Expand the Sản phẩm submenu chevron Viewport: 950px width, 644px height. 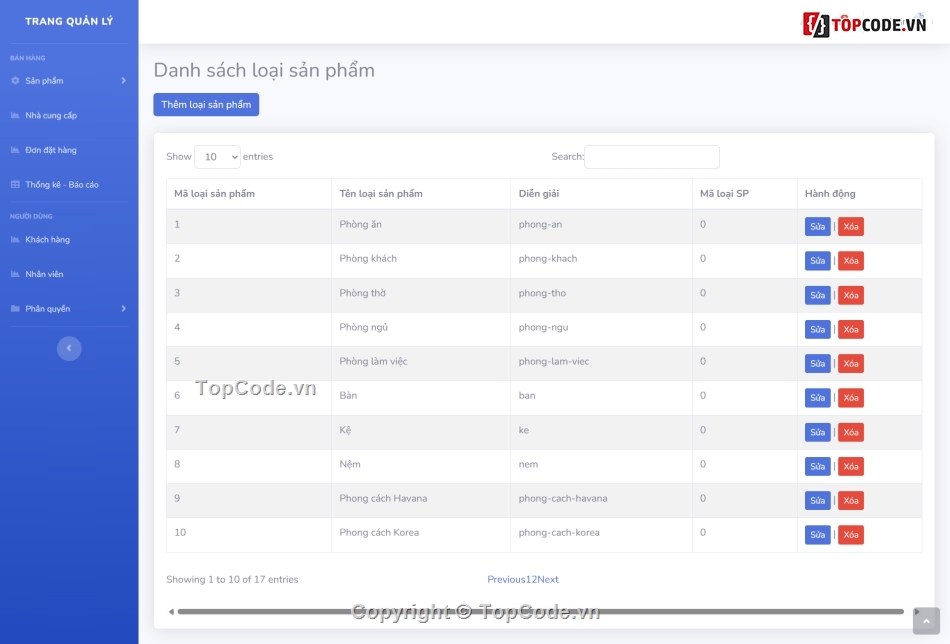123,81
